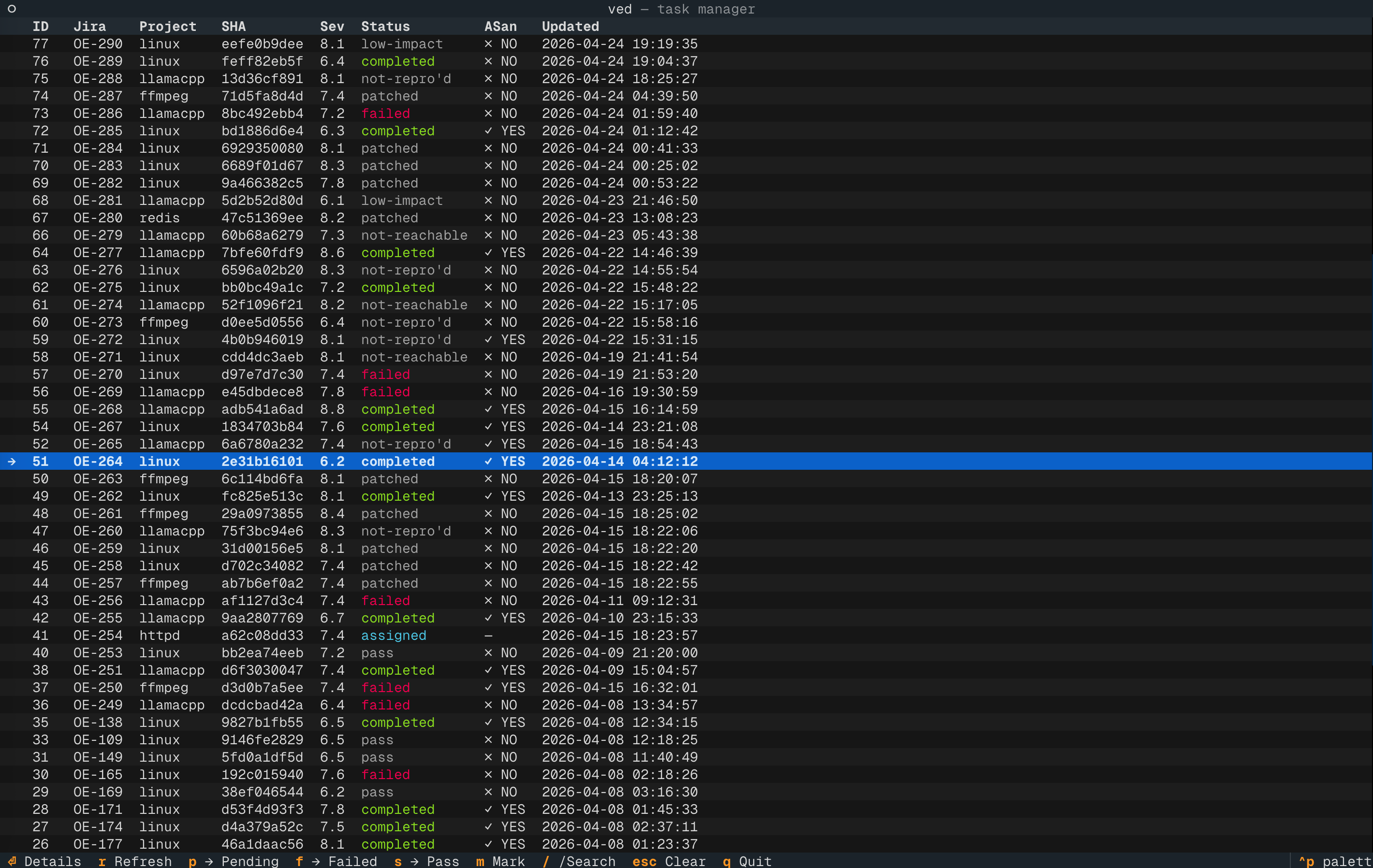1373x868 pixels.
Task: Click failed status of OE-256
Action: click(x=385, y=600)
